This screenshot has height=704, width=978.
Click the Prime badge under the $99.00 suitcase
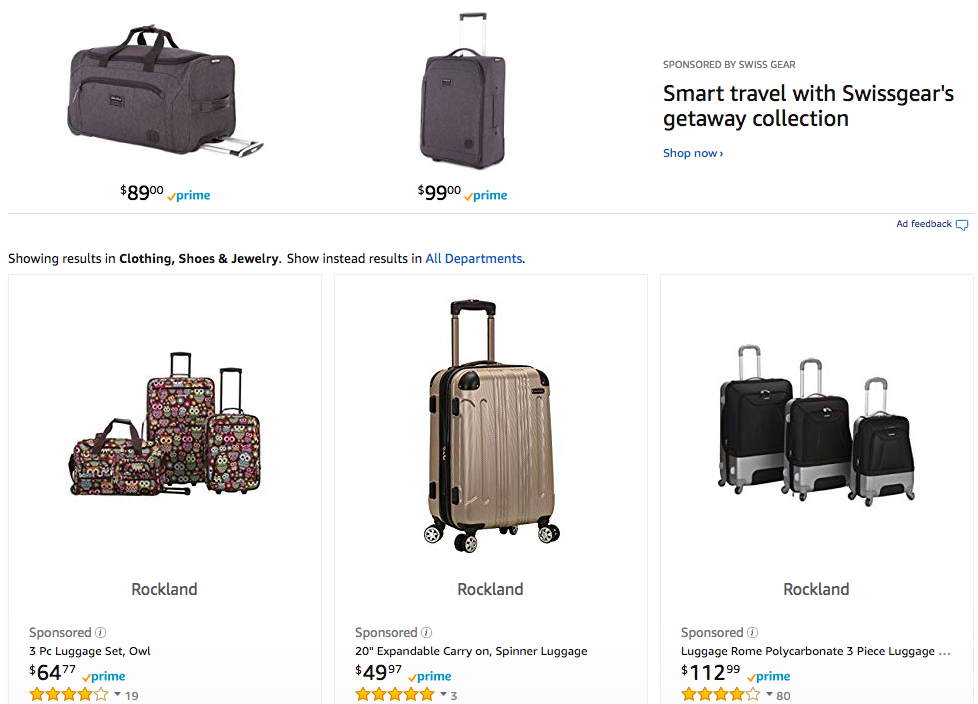(486, 196)
